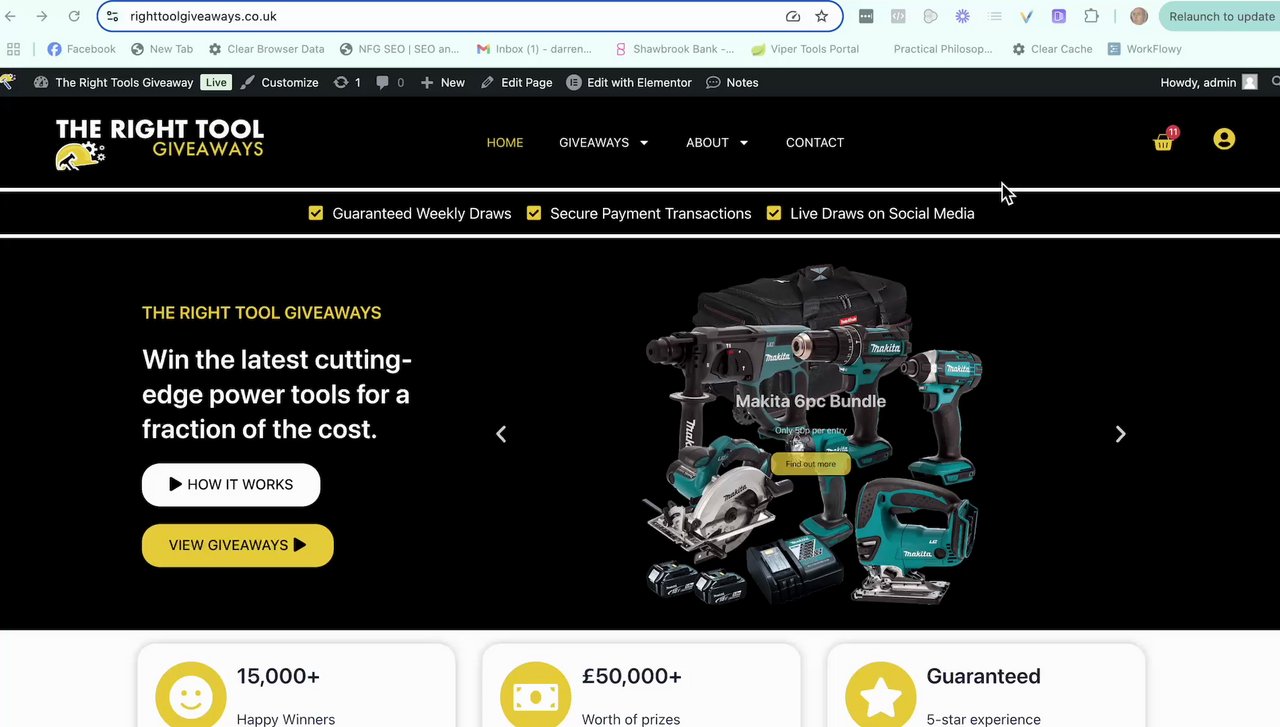The width and height of the screenshot is (1280, 727).
Task: Go to the CONTACT menu item
Action: (815, 142)
